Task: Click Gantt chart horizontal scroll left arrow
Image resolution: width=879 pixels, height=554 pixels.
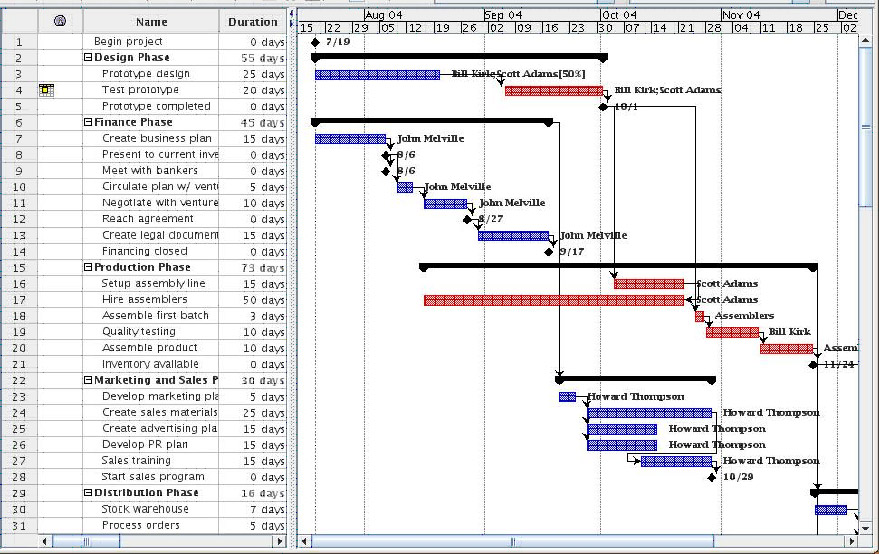Action: (x=304, y=541)
